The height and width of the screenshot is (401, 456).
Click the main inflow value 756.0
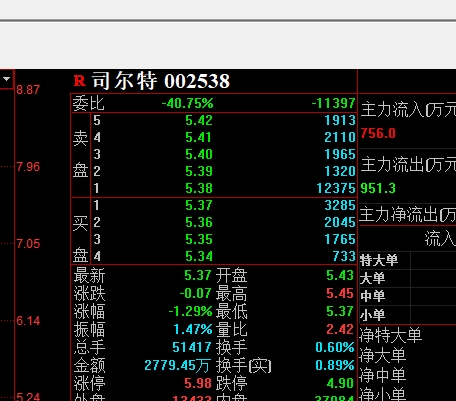[378, 134]
